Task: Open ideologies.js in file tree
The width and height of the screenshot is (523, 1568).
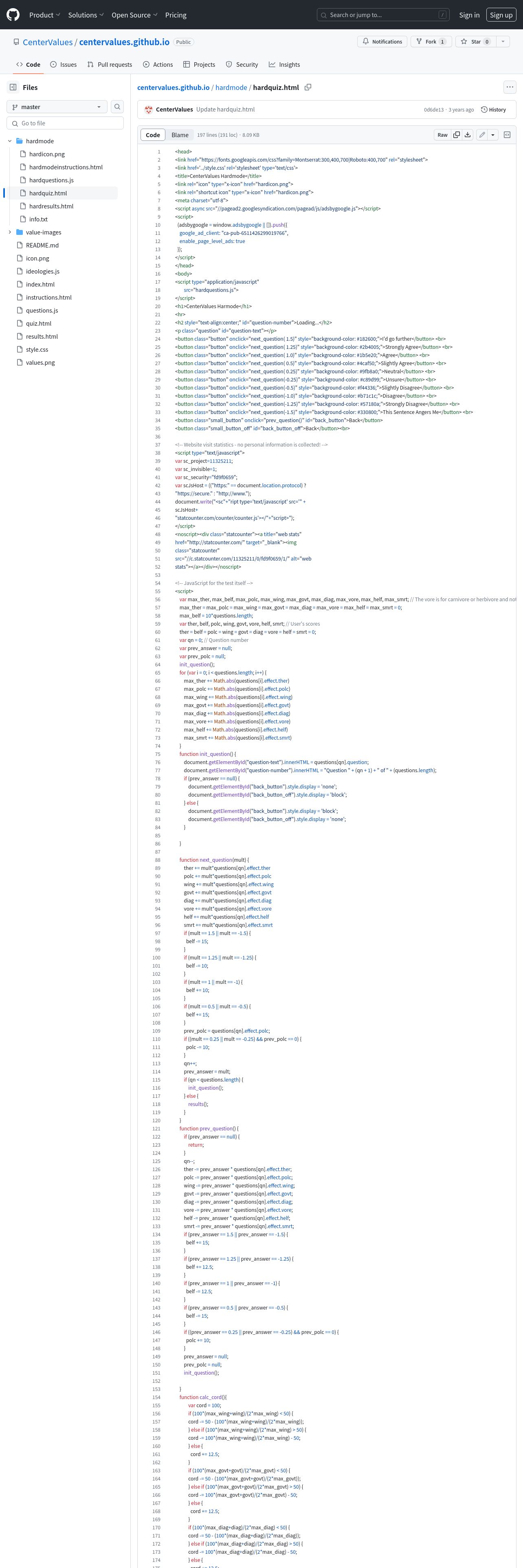Action: click(x=43, y=272)
